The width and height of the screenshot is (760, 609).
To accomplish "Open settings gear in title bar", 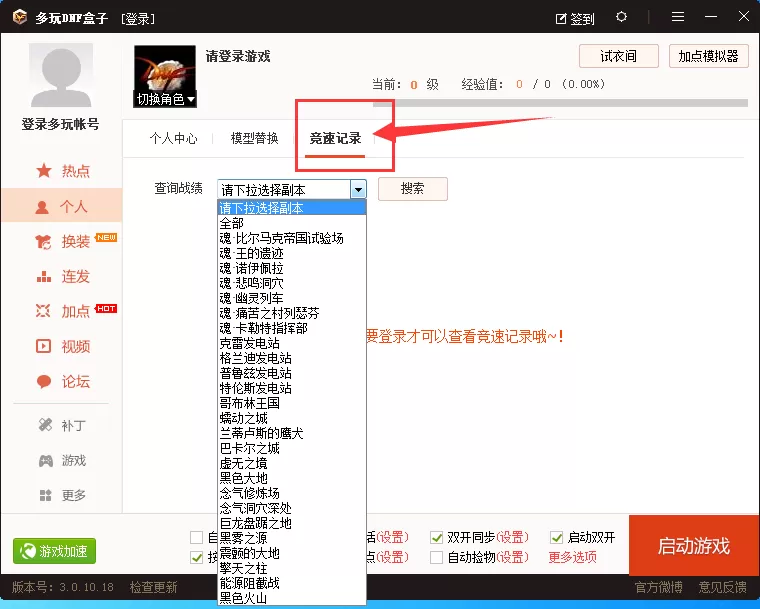I will 621,17.
